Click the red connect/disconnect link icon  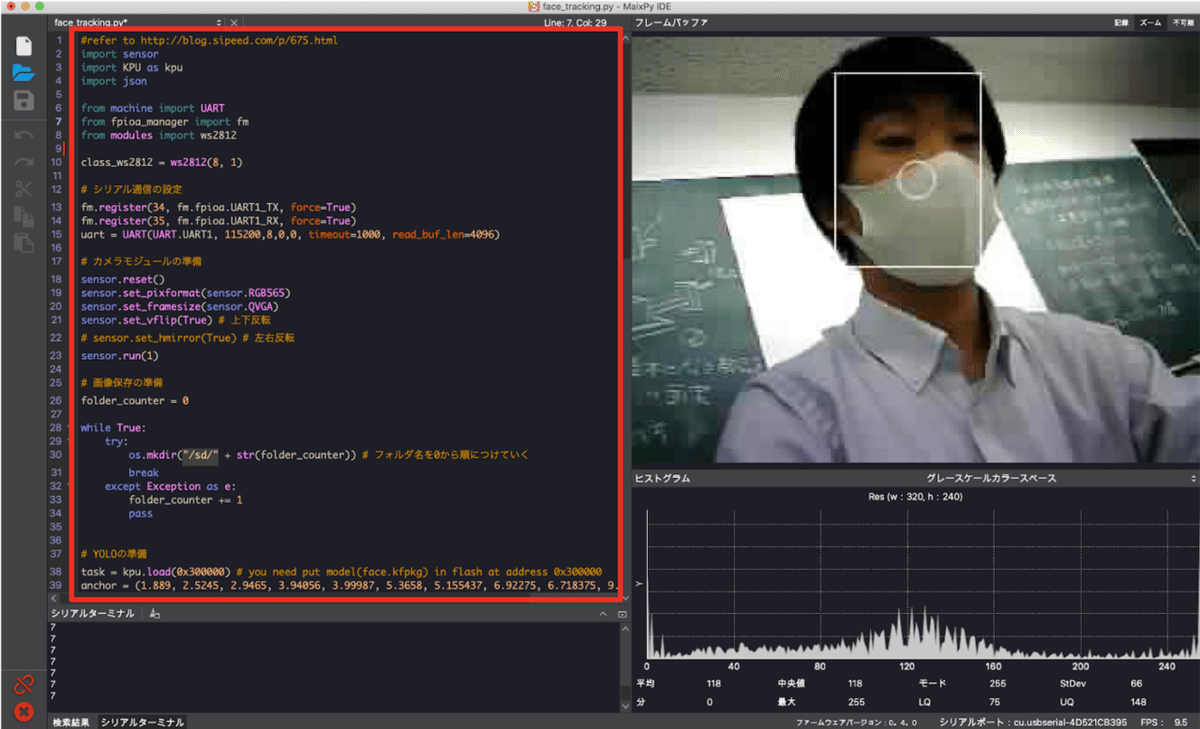24,685
